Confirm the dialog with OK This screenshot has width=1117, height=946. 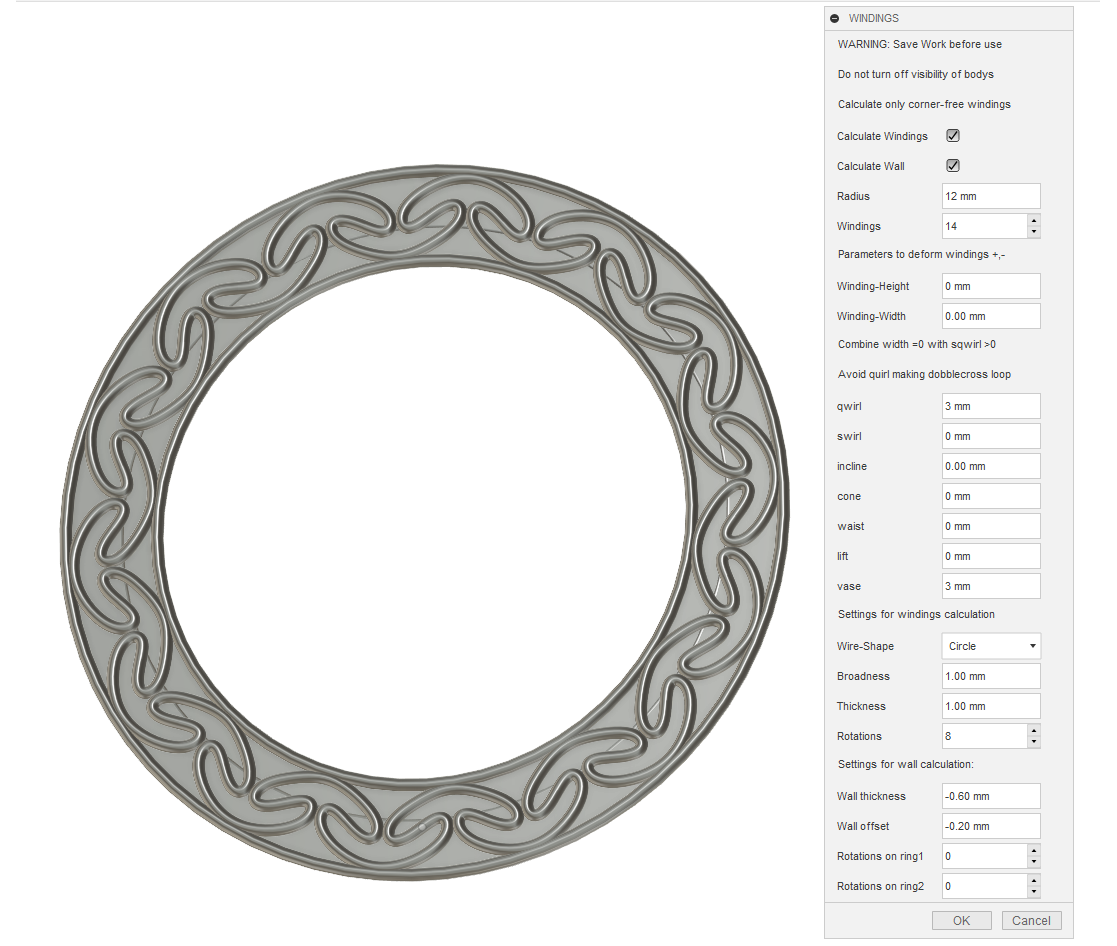(961, 920)
